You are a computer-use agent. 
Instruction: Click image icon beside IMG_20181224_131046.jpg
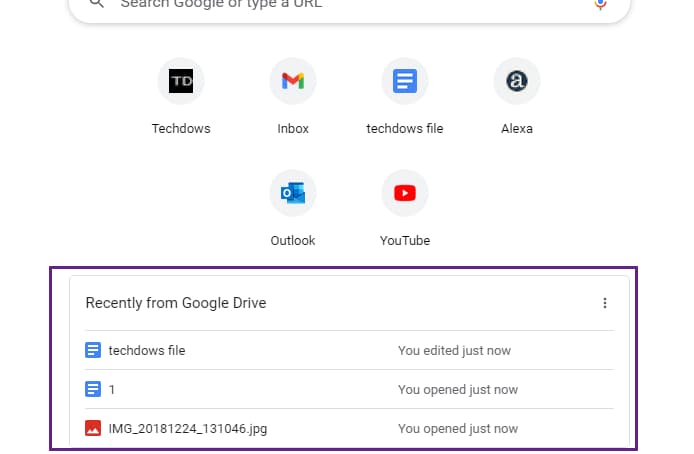coord(93,428)
